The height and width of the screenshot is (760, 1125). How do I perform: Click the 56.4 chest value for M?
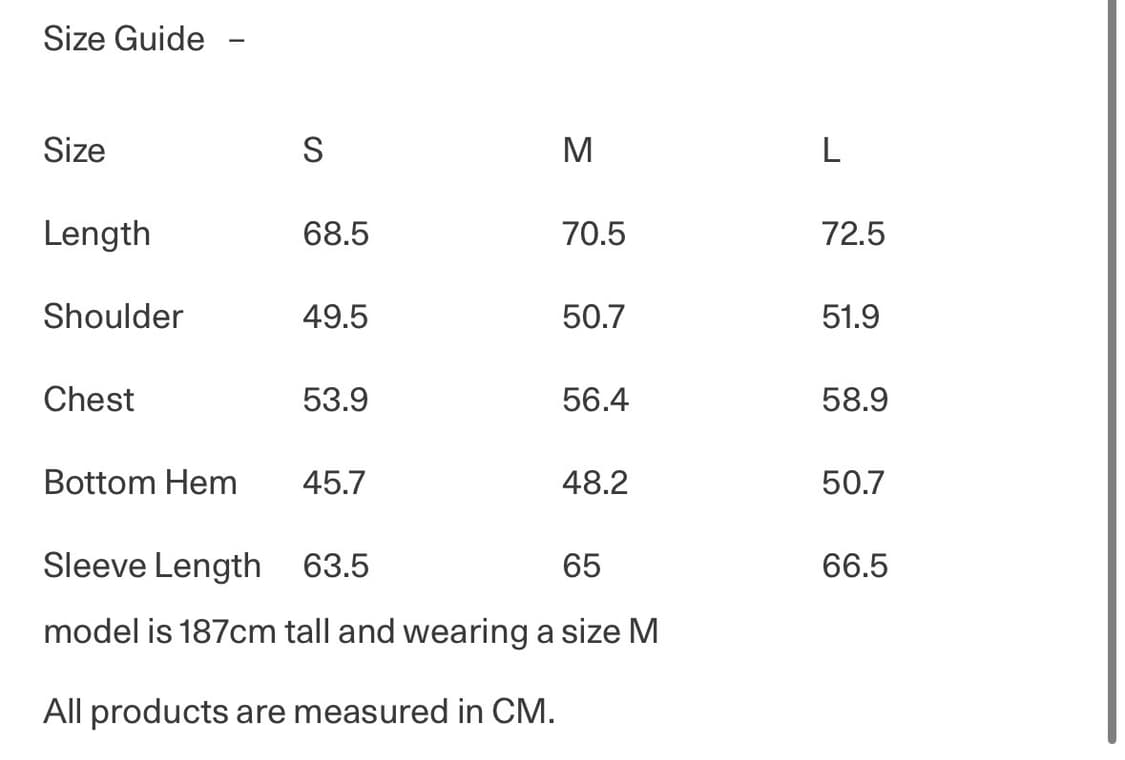[x=595, y=400]
